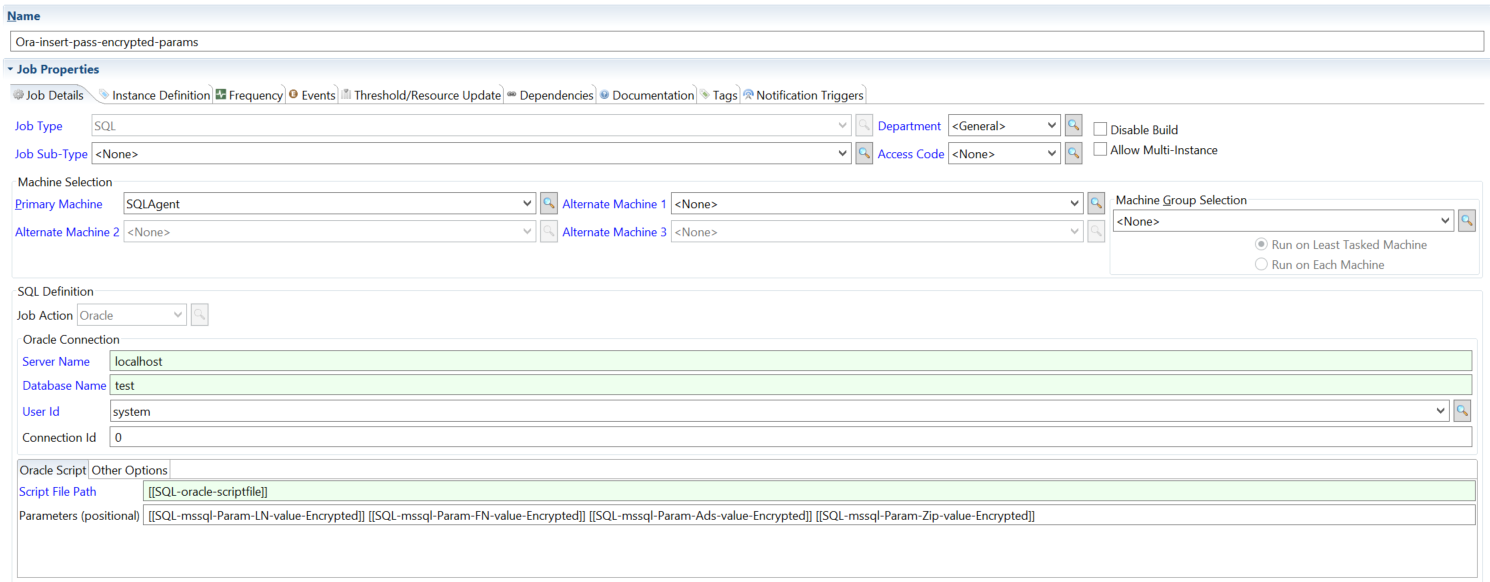Open the Access Code lookup search icon
Image resolution: width=1490 pixels, height=582 pixels.
1073,154
